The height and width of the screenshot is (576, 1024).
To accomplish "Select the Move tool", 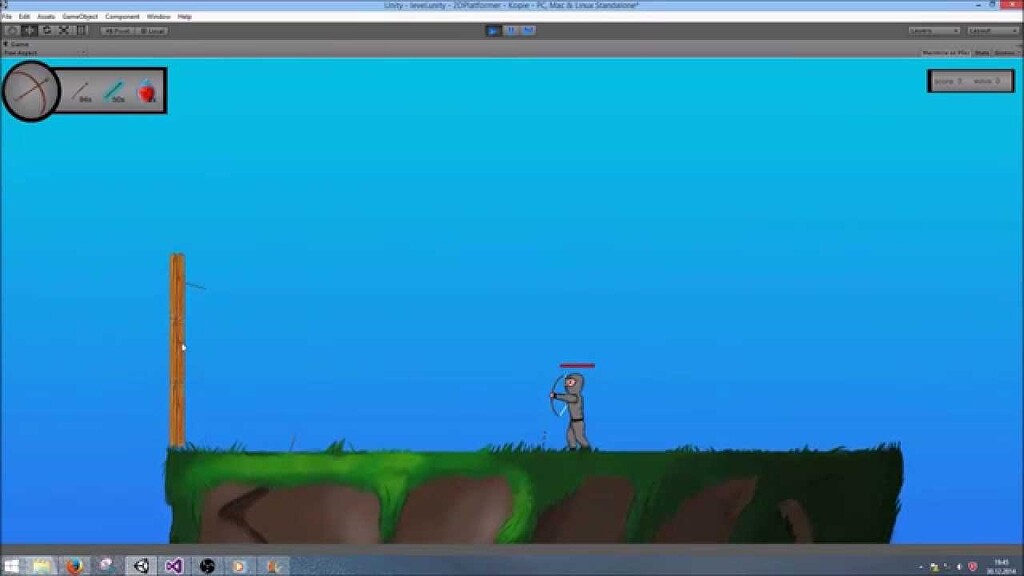I will (x=28, y=30).
